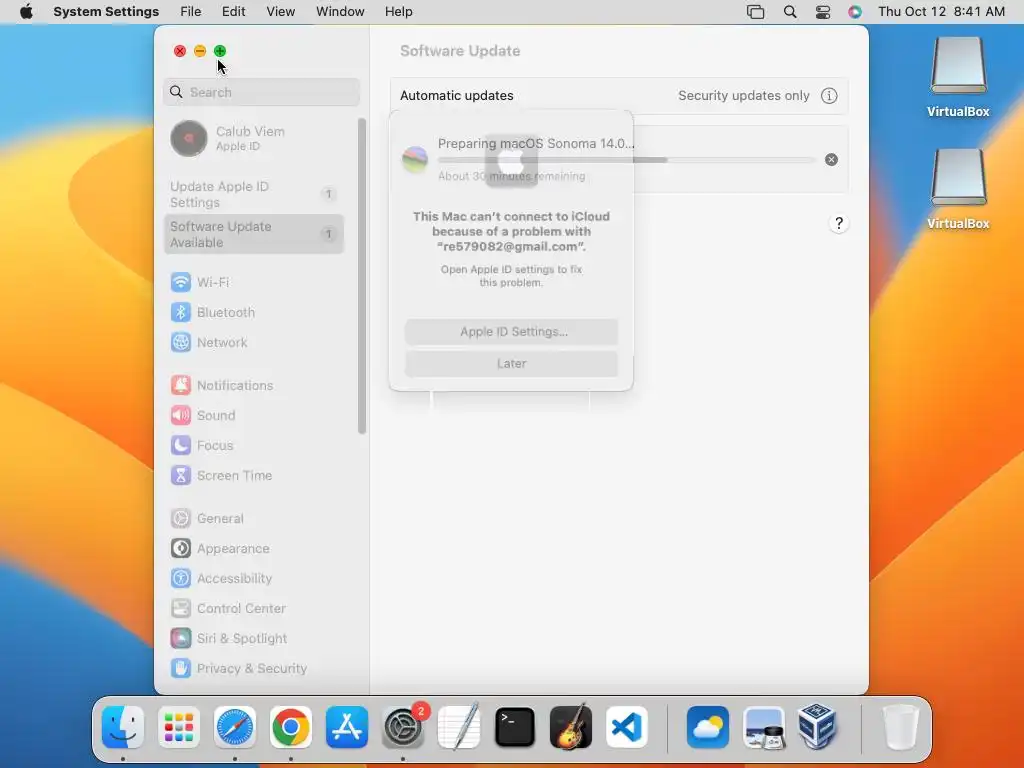Viewport: 1024px width, 768px height.
Task: Open Finder from the Dock
Action: (x=123, y=727)
